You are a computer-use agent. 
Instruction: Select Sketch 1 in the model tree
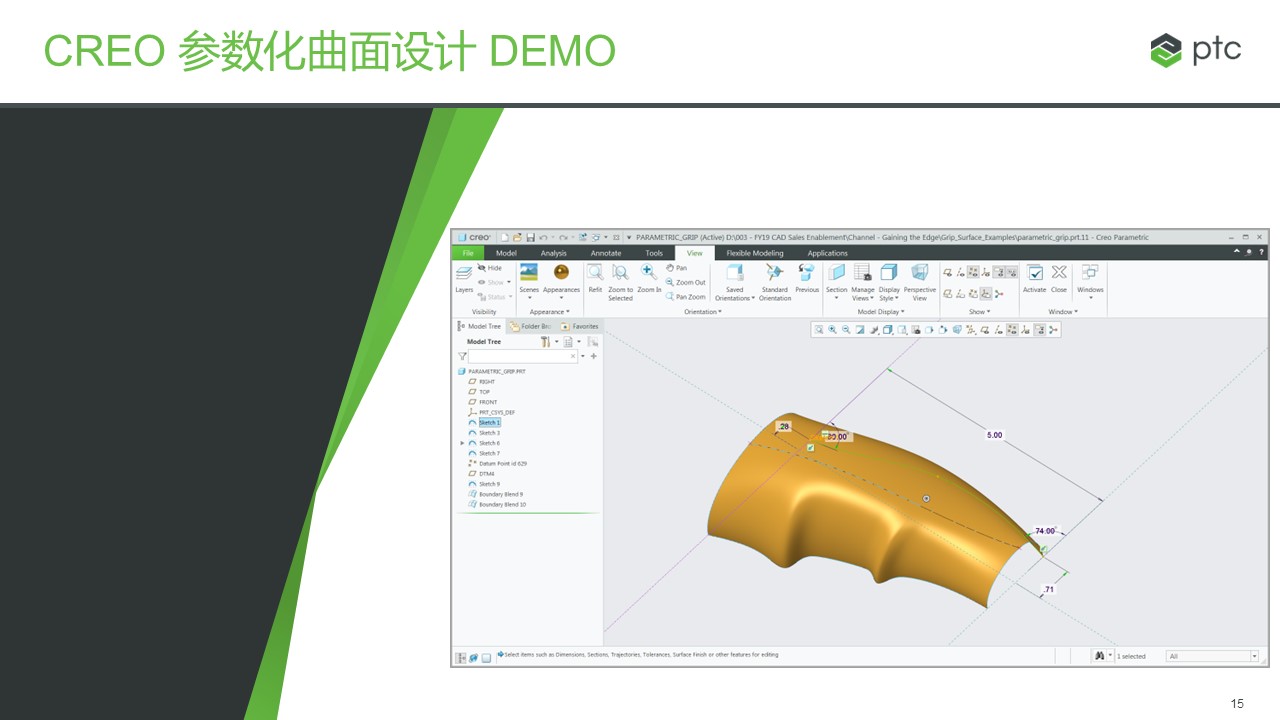489,423
